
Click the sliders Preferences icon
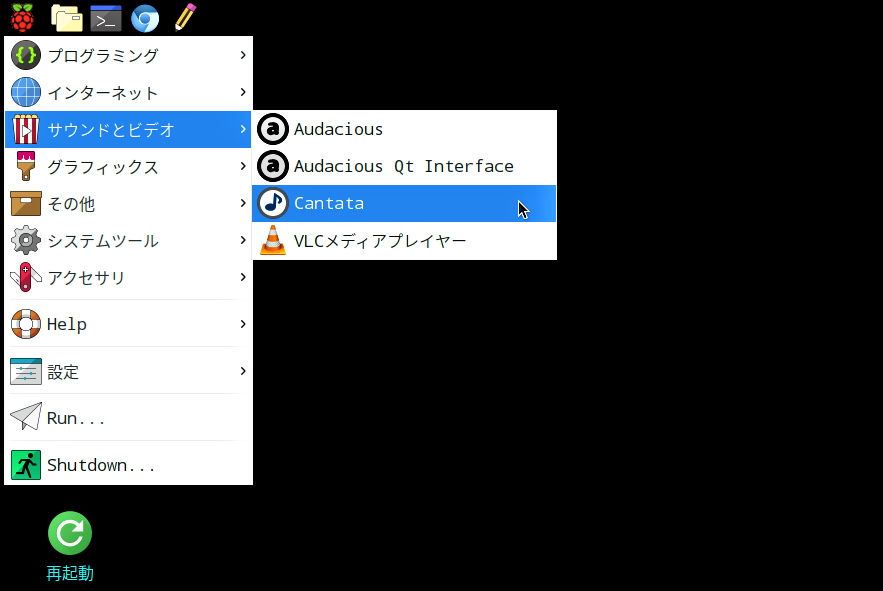(26, 371)
